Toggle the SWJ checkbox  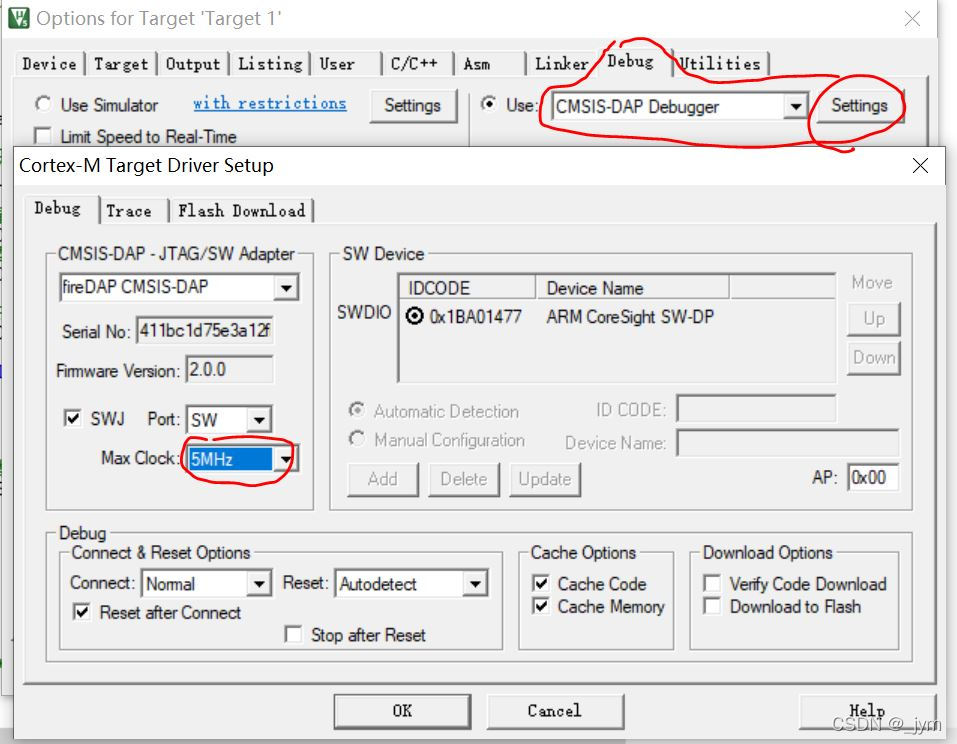(x=73, y=419)
